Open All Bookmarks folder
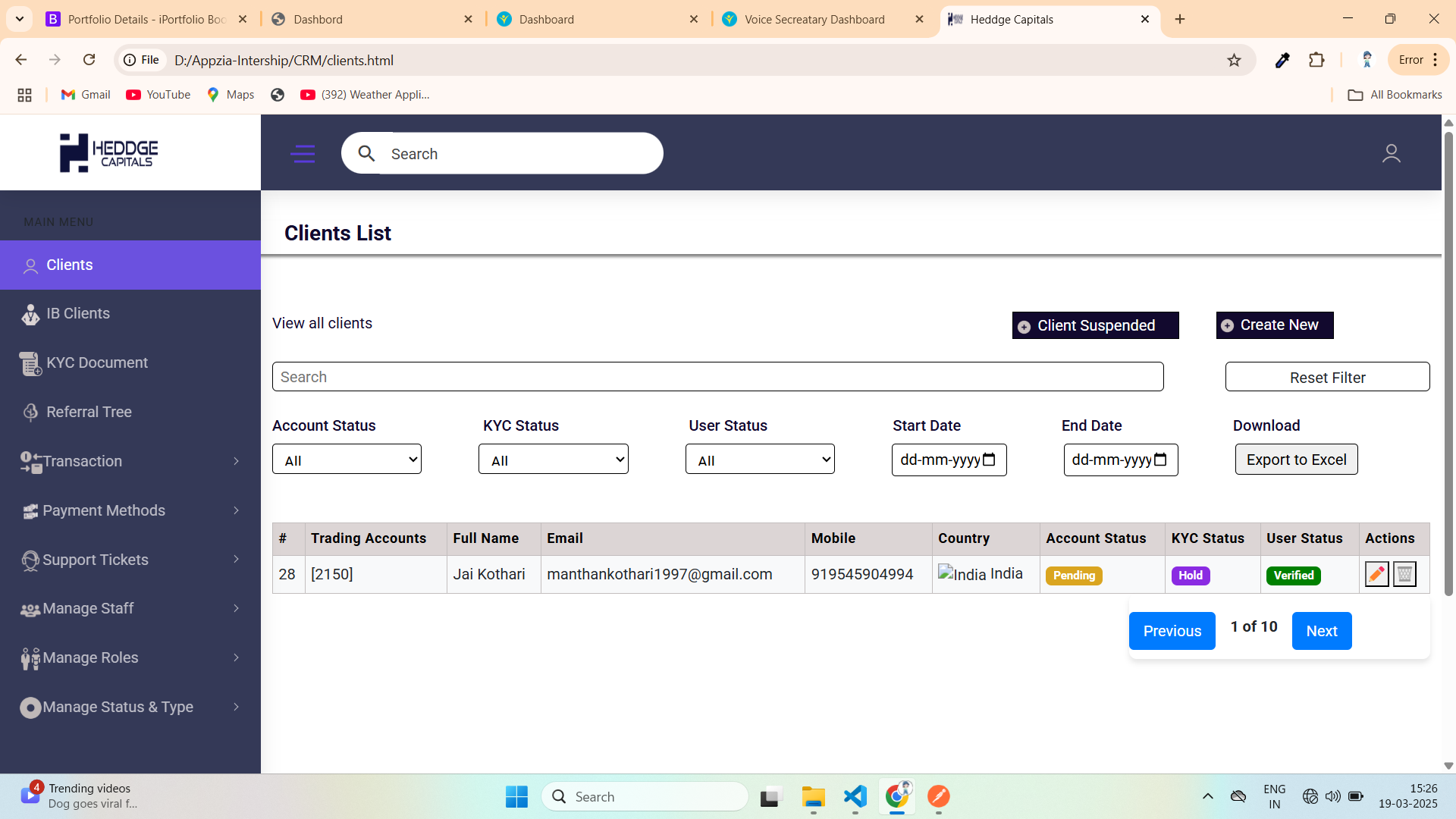The height and width of the screenshot is (819, 1456). click(1395, 95)
